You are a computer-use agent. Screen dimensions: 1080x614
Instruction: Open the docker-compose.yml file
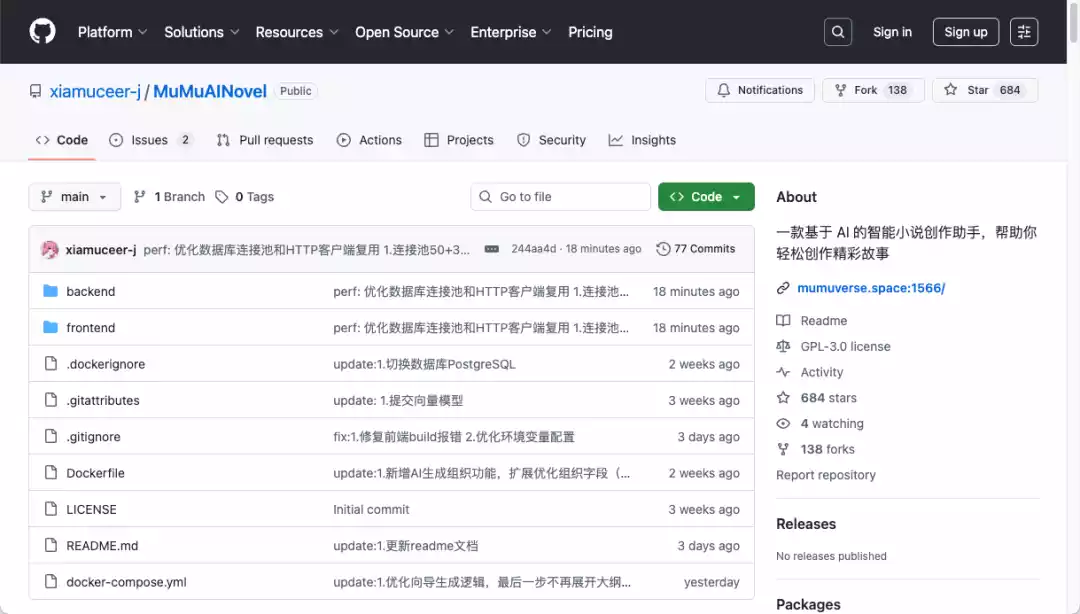pyautogui.click(x=126, y=582)
